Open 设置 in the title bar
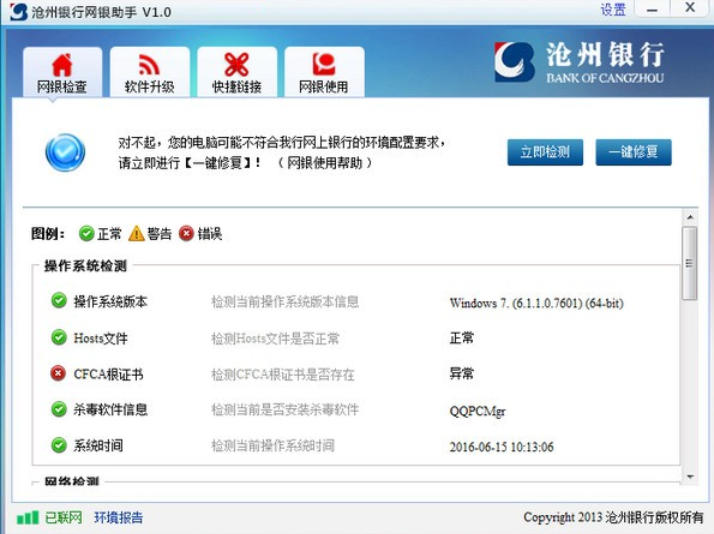 point(613,10)
